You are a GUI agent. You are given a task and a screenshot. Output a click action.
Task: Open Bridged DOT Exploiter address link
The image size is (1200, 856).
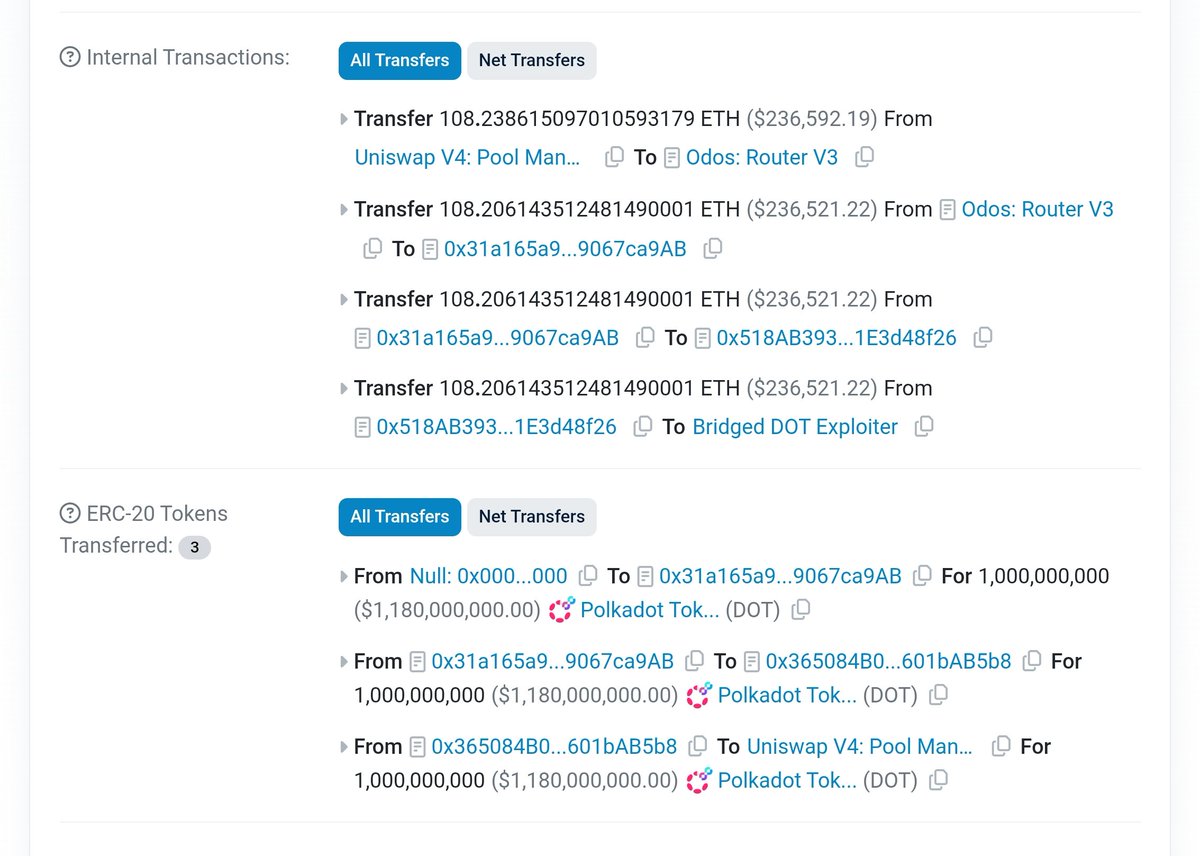click(x=795, y=427)
